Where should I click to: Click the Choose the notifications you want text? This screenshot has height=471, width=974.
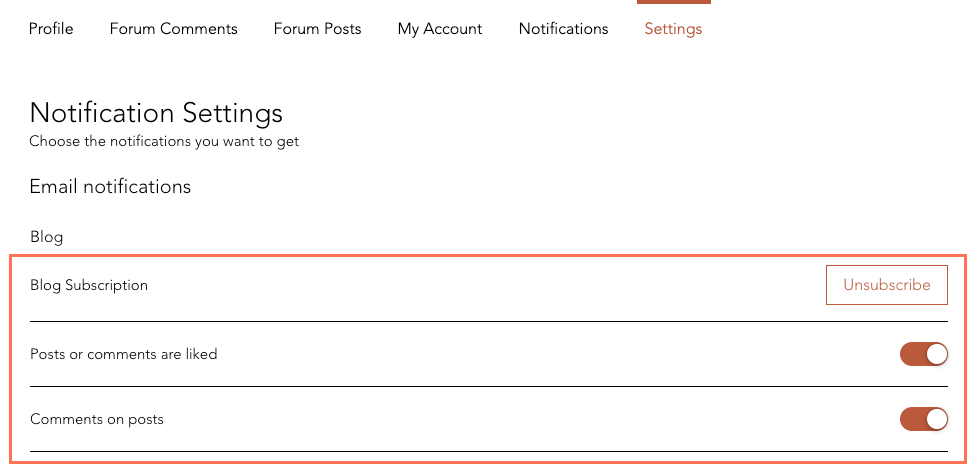pyautogui.click(x=164, y=142)
